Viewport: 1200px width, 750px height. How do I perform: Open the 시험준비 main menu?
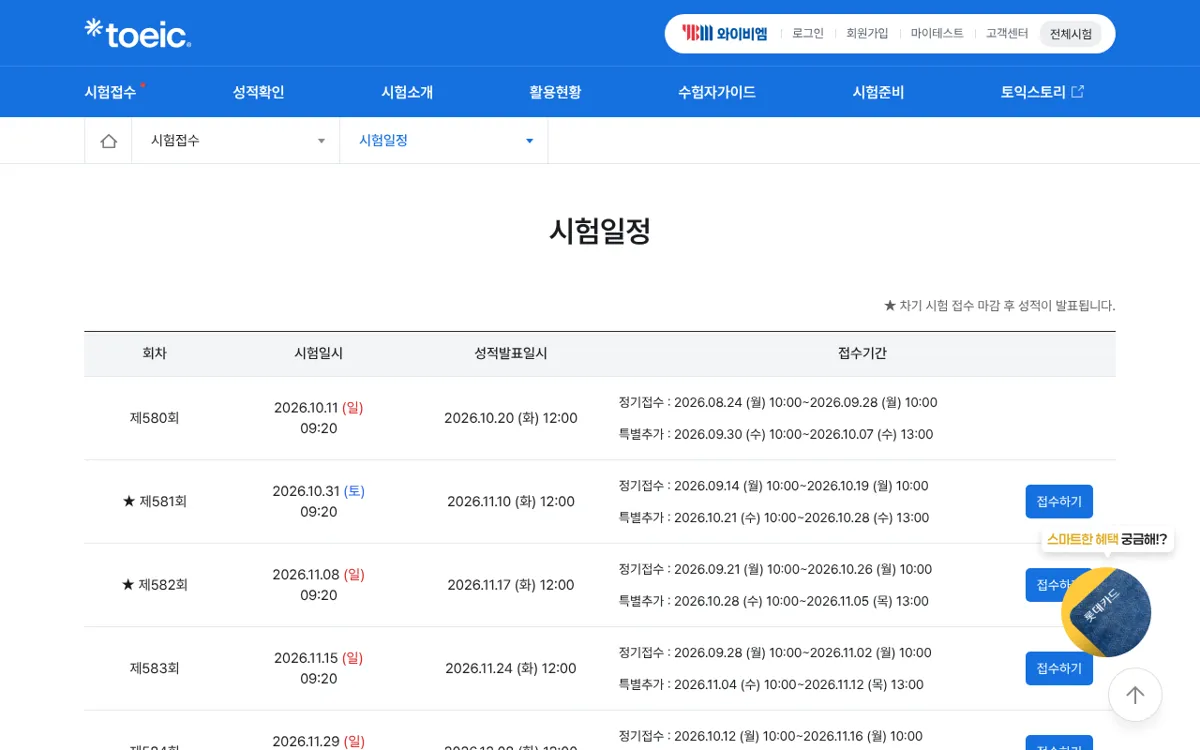click(878, 92)
